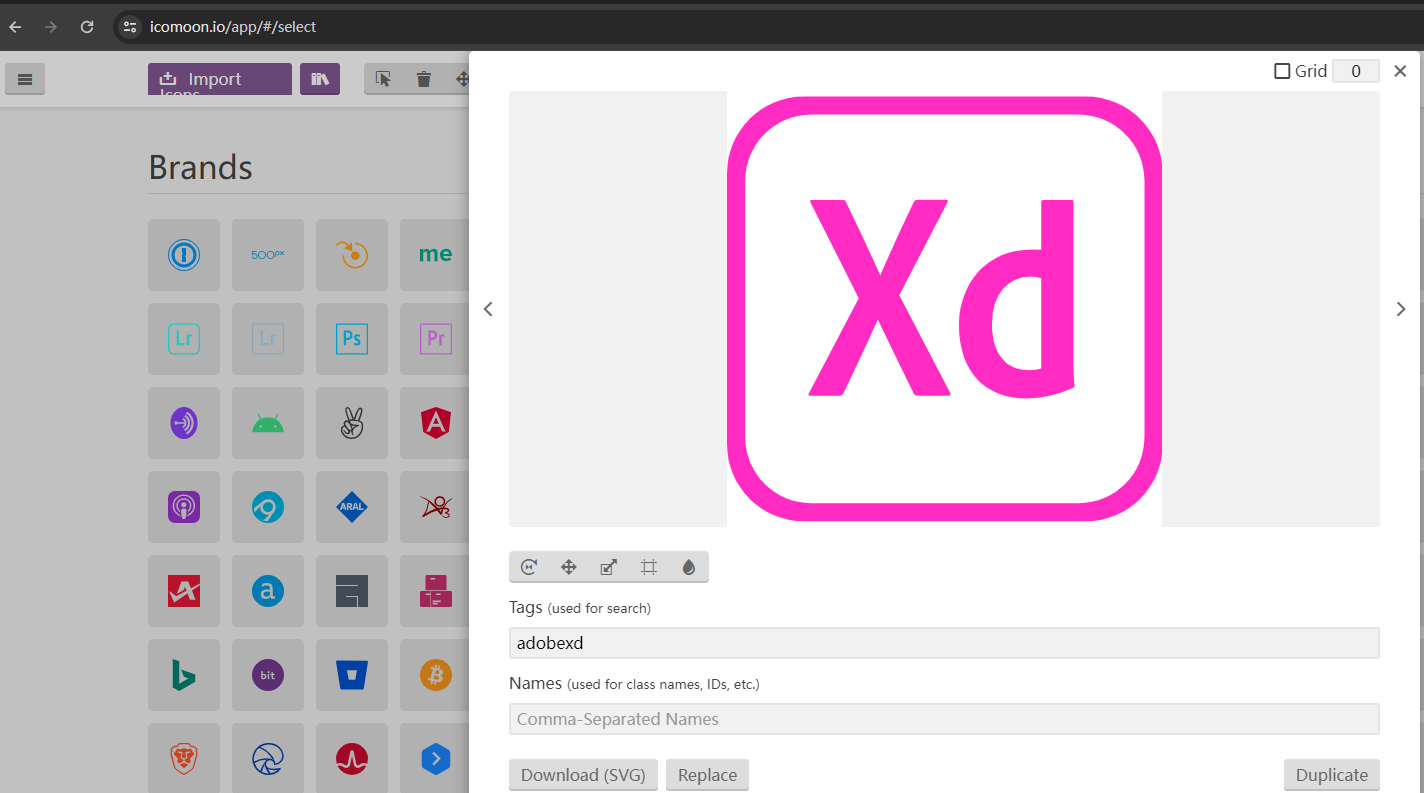Select the Bitbucket bucket icon
This screenshot has width=1424, height=793.
point(352,675)
